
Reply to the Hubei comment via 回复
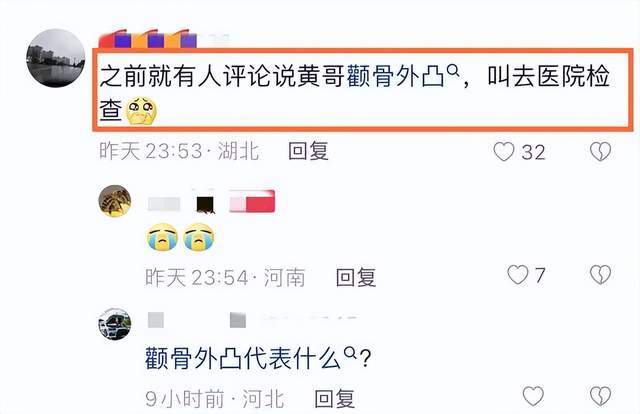point(308,151)
